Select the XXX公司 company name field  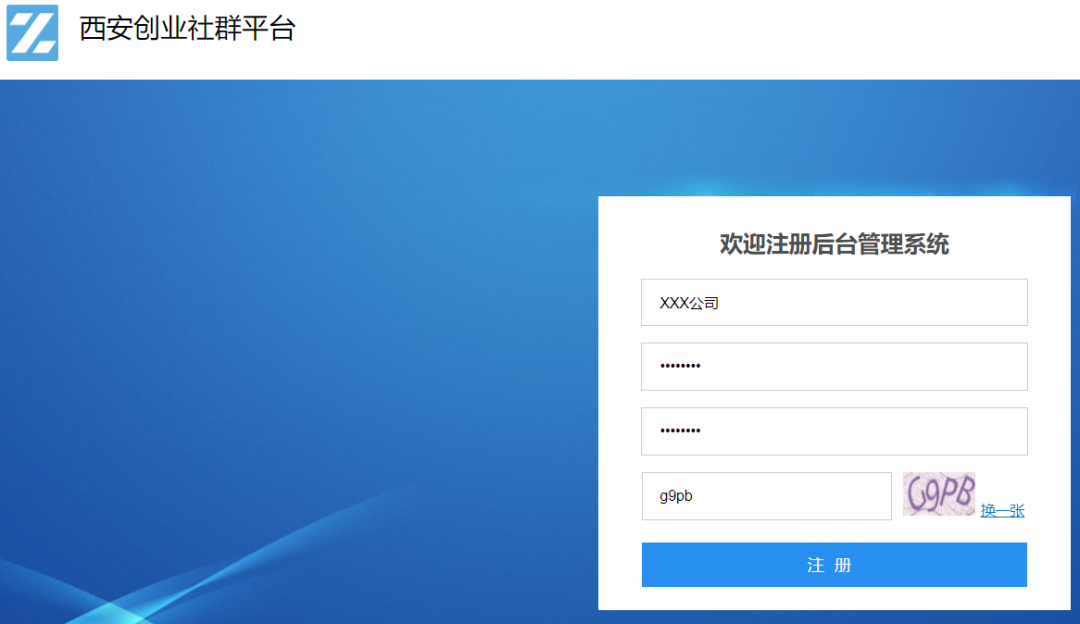(834, 301)
